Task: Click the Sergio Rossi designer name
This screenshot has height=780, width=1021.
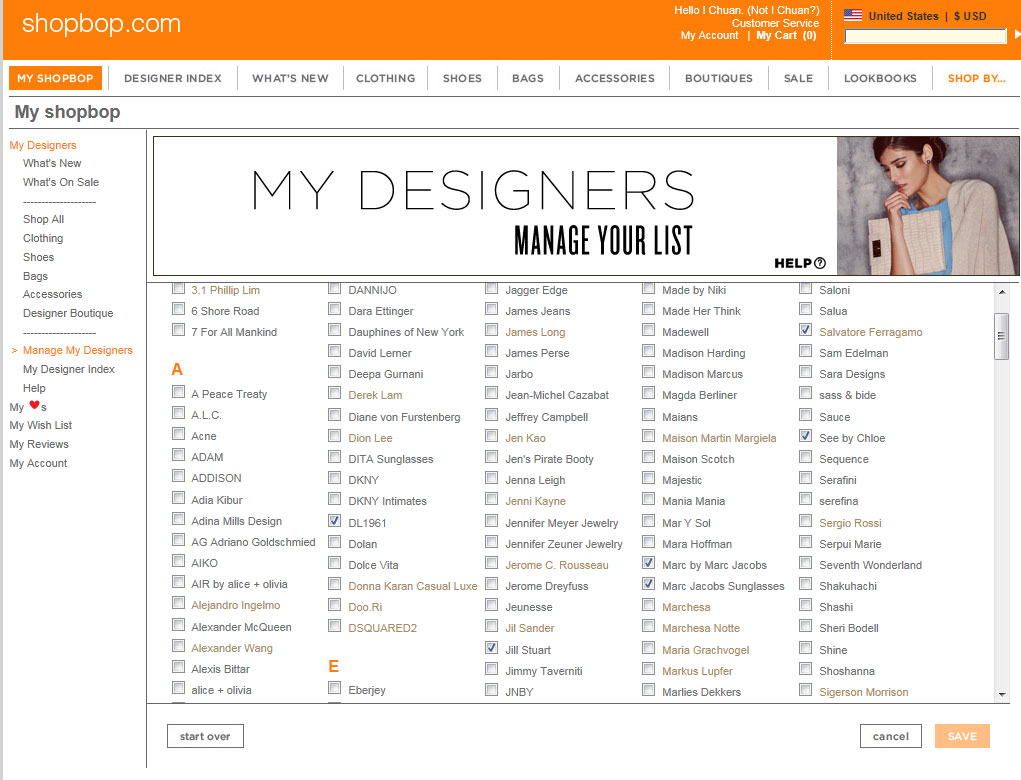Action: click(x=850, y=523)
